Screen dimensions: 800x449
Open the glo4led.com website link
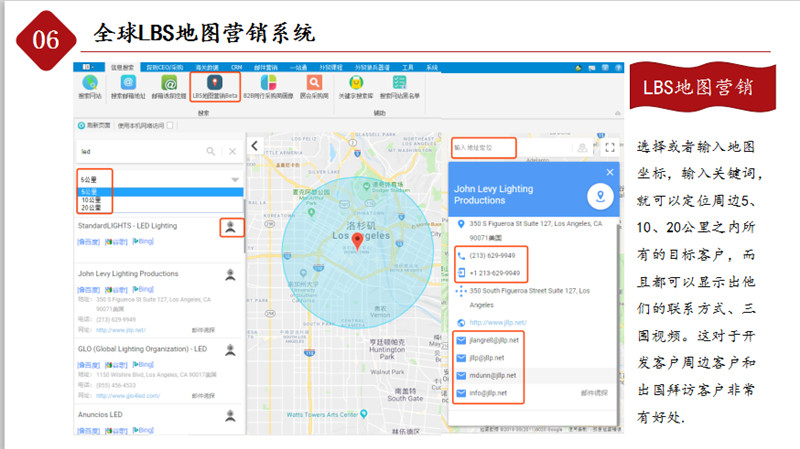tap(128, 396)
